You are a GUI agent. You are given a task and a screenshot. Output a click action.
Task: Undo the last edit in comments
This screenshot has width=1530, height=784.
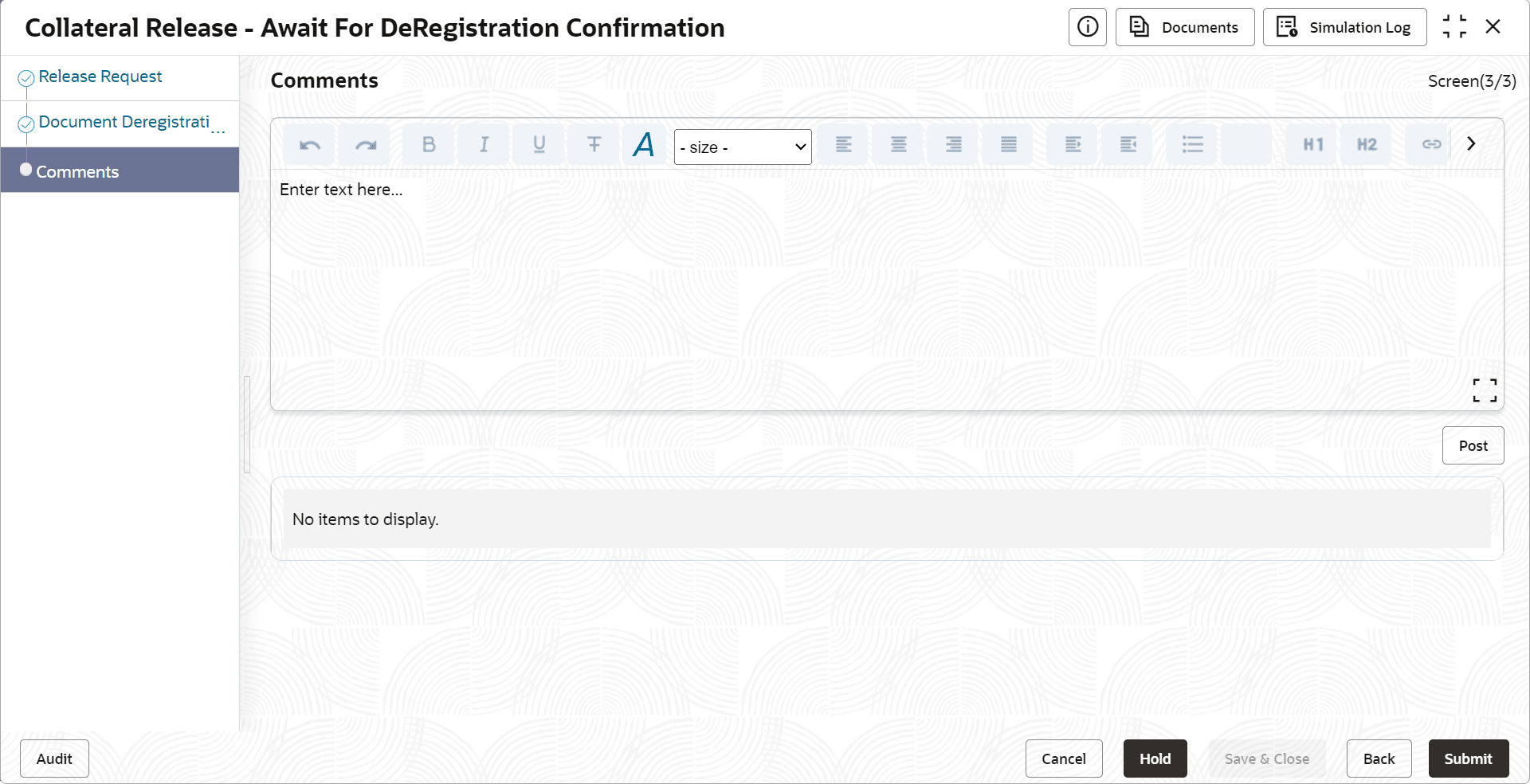(x=310, y=144)
